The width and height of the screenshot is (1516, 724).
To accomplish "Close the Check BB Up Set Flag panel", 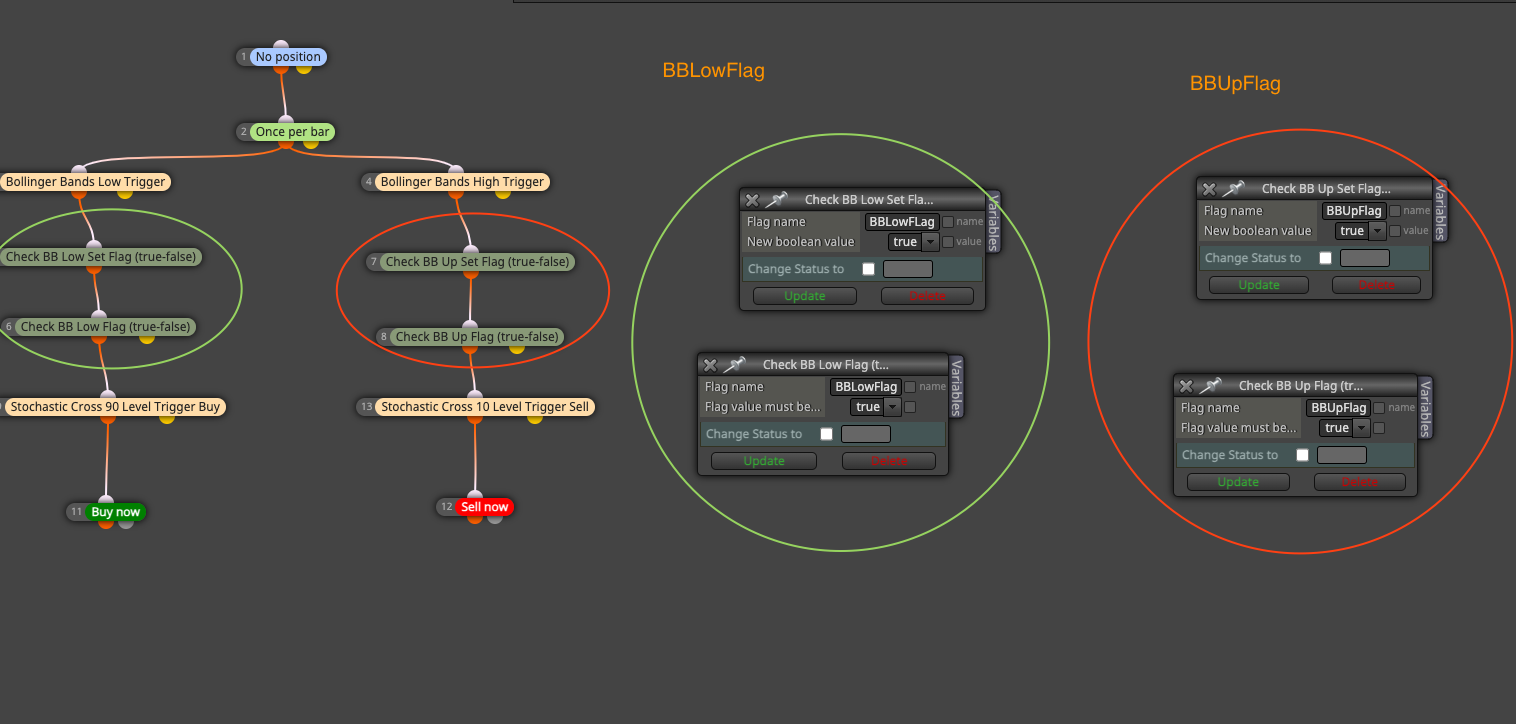I will pos(1209,189).
